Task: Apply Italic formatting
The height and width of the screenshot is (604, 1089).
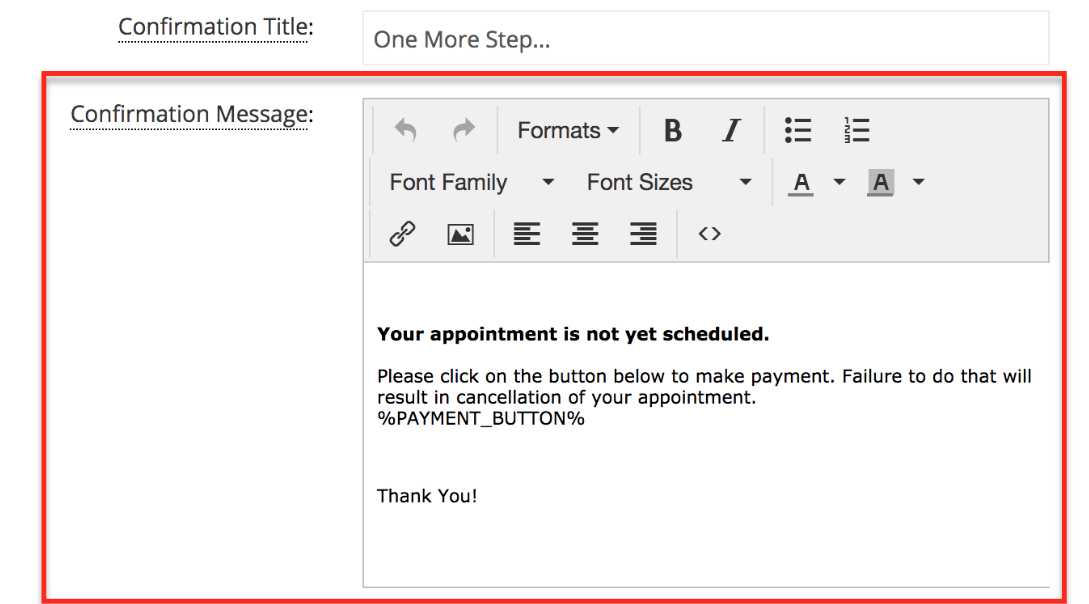Action: 731,130
